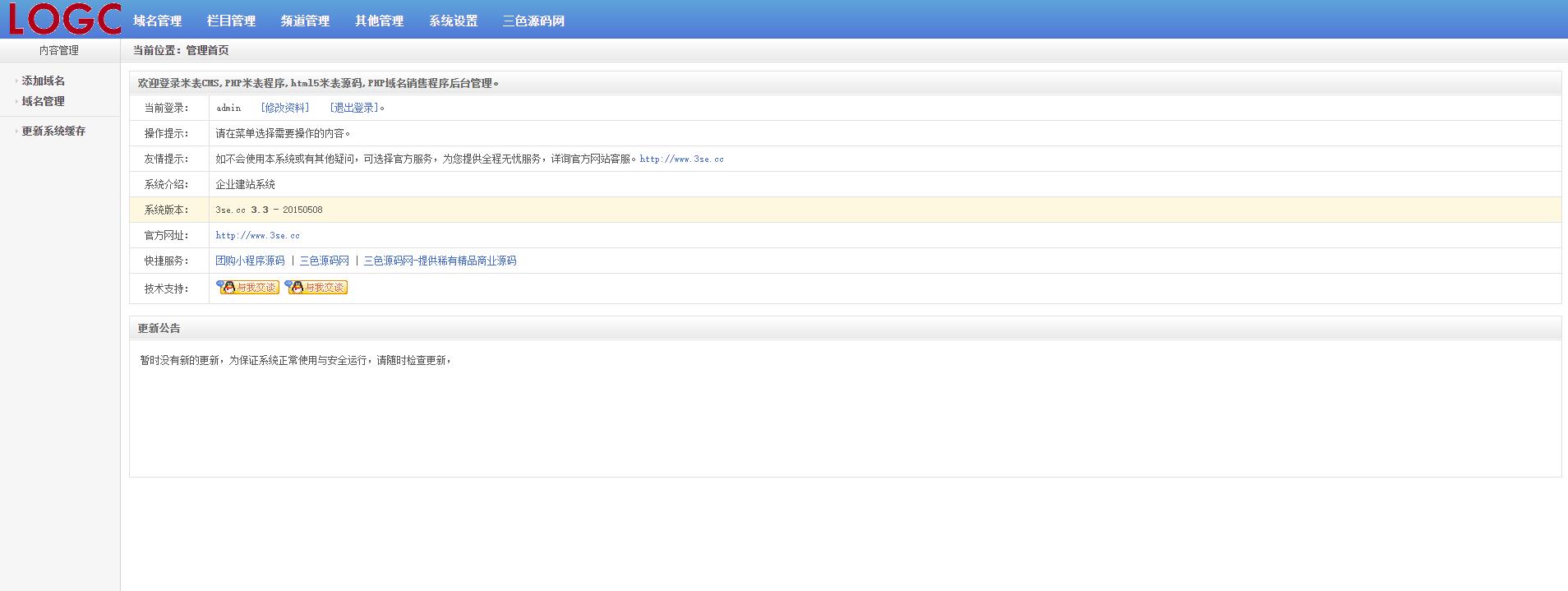Screen dimensions: 1568x591
Task: Open the 其他管理 top menu
Action: (x=380, y=21)
